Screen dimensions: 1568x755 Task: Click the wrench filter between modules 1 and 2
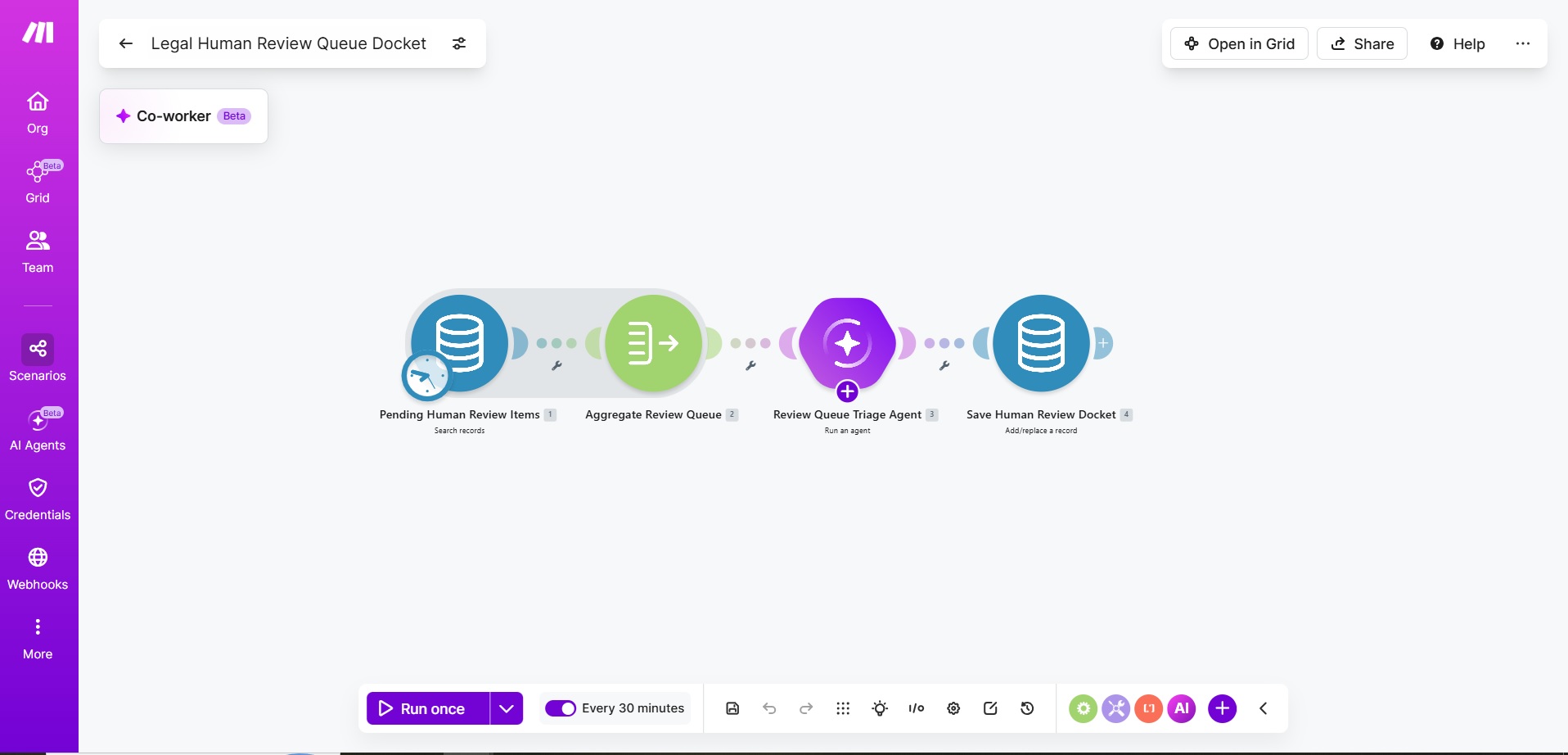tap(556, 366)
